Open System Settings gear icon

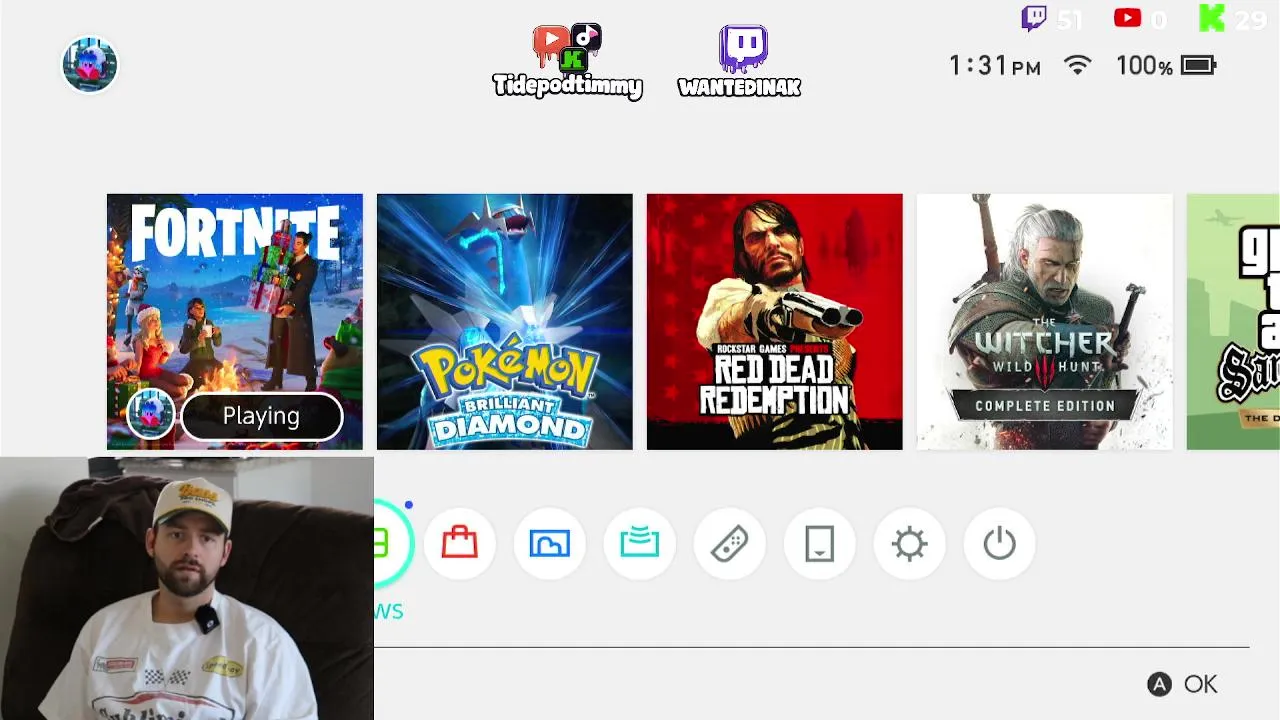[910, 543]
